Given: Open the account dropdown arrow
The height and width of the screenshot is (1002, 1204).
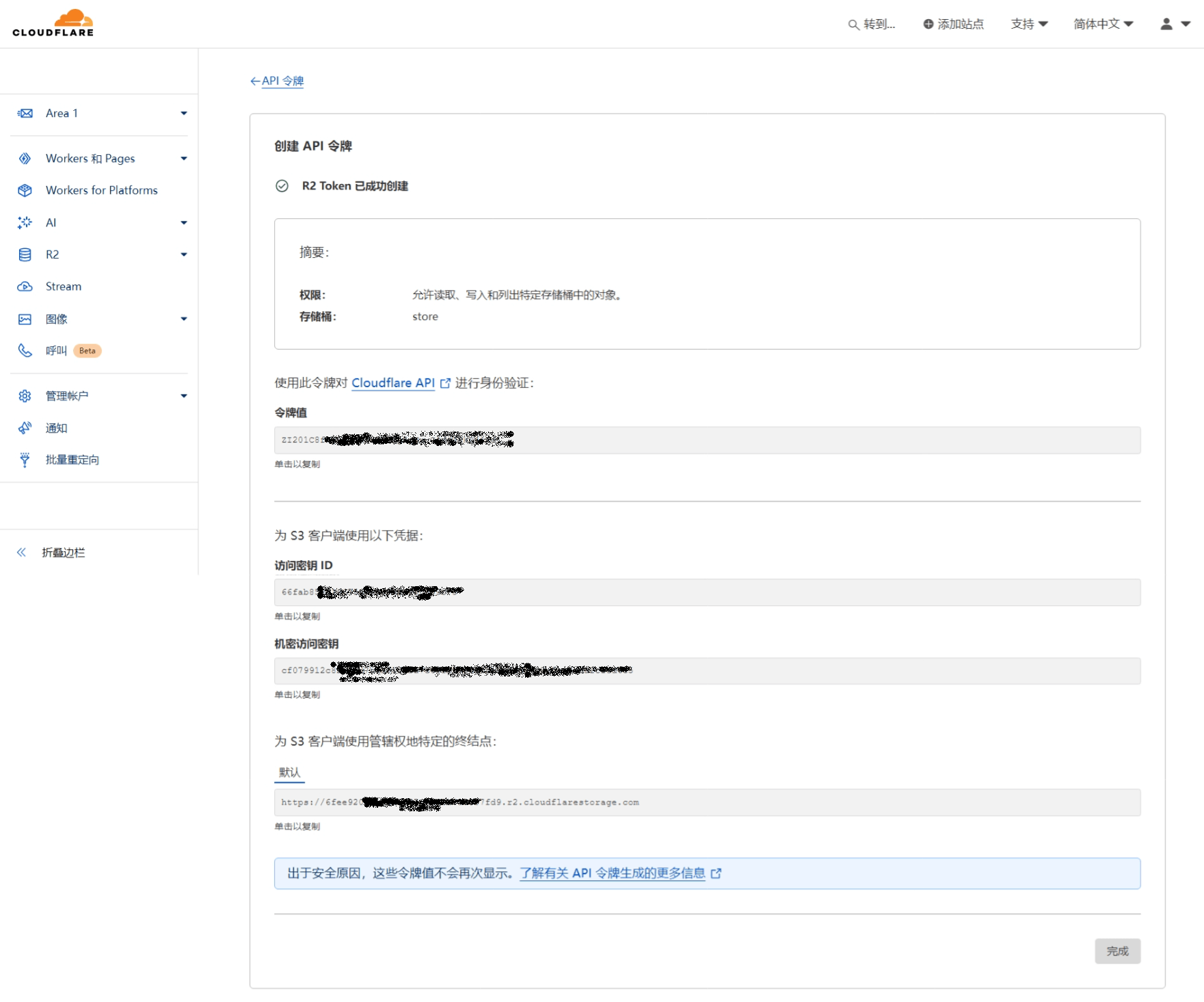Looking at the screenshot, I should [x=1186, y=24].
